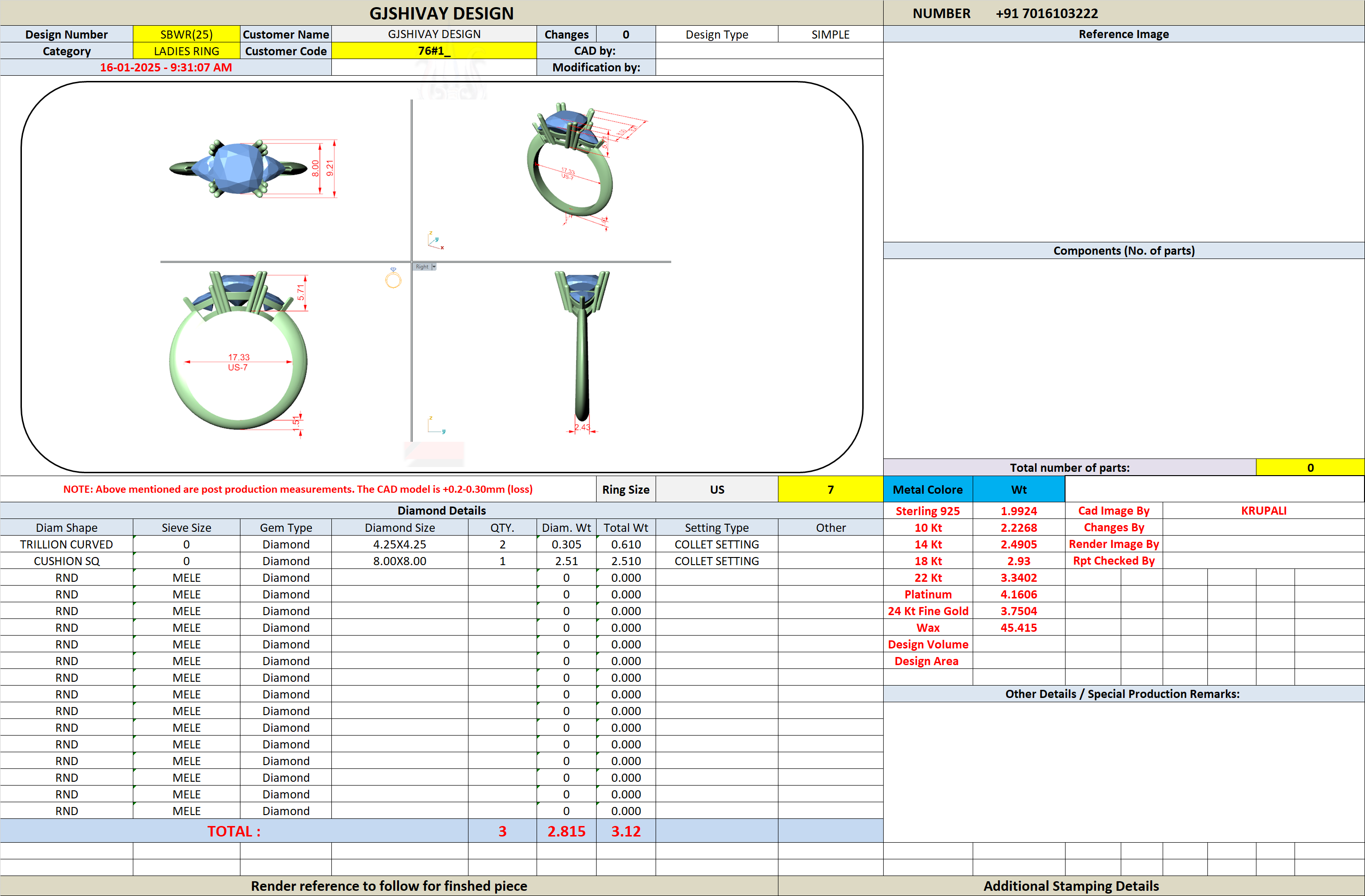Select the side view ring render

pyautogui.click(x=582, y=346)
